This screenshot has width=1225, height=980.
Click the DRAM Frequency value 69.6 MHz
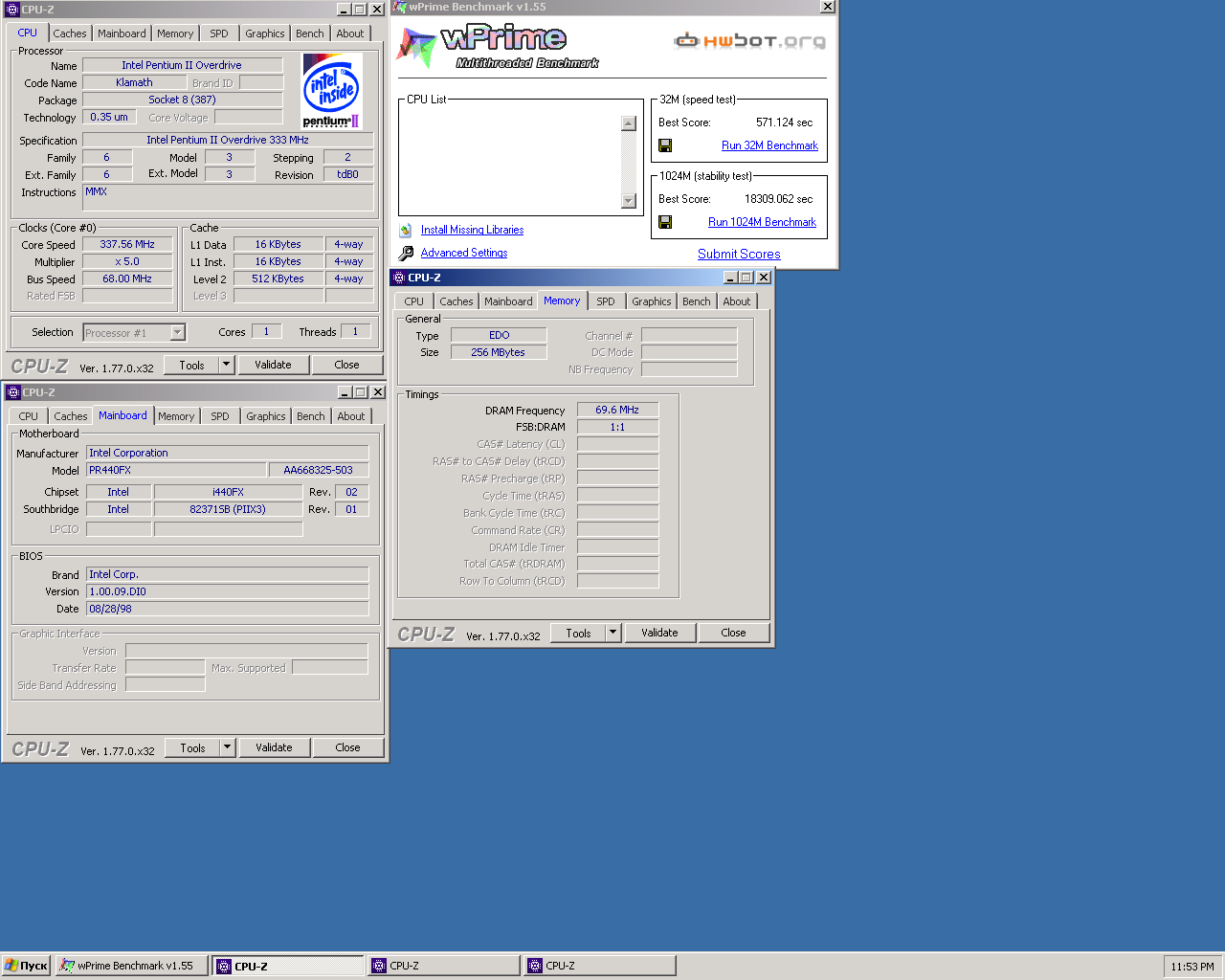click(617, 410)
